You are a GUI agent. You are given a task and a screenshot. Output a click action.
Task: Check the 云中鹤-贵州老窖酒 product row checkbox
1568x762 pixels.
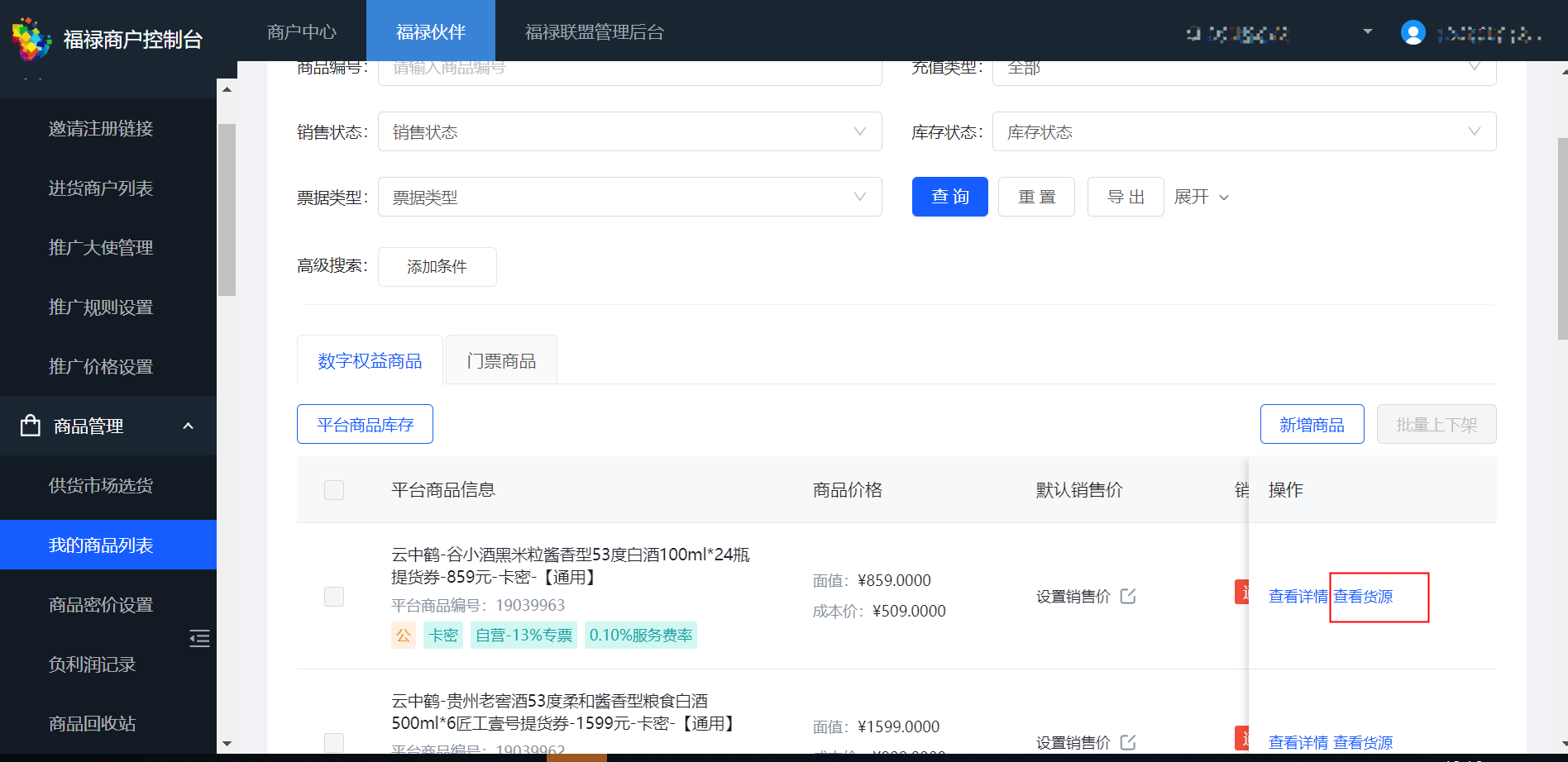[334, 742]
